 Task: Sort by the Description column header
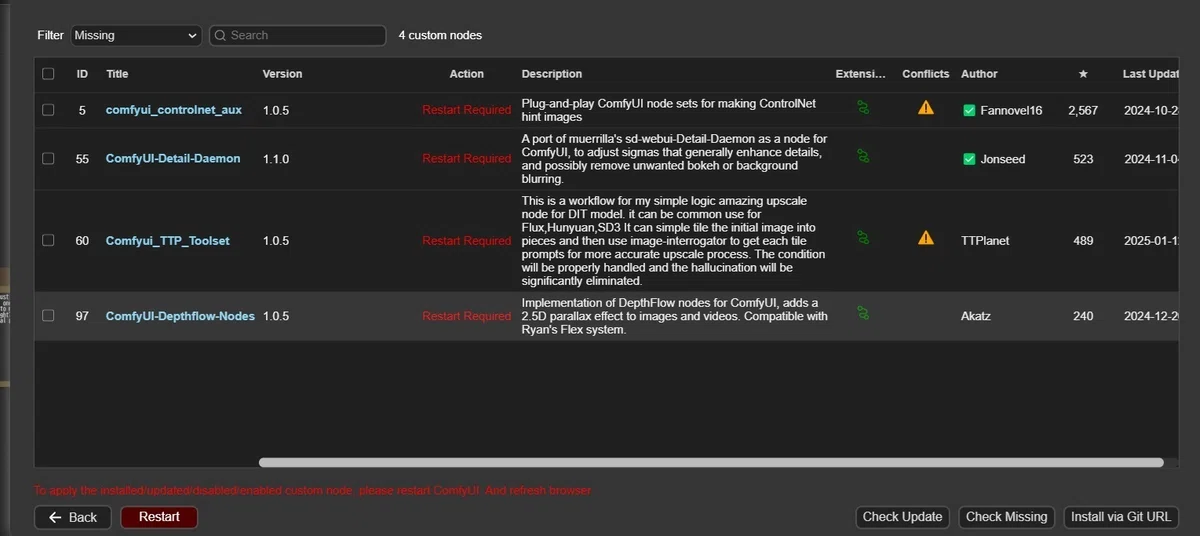coord(552,74)
